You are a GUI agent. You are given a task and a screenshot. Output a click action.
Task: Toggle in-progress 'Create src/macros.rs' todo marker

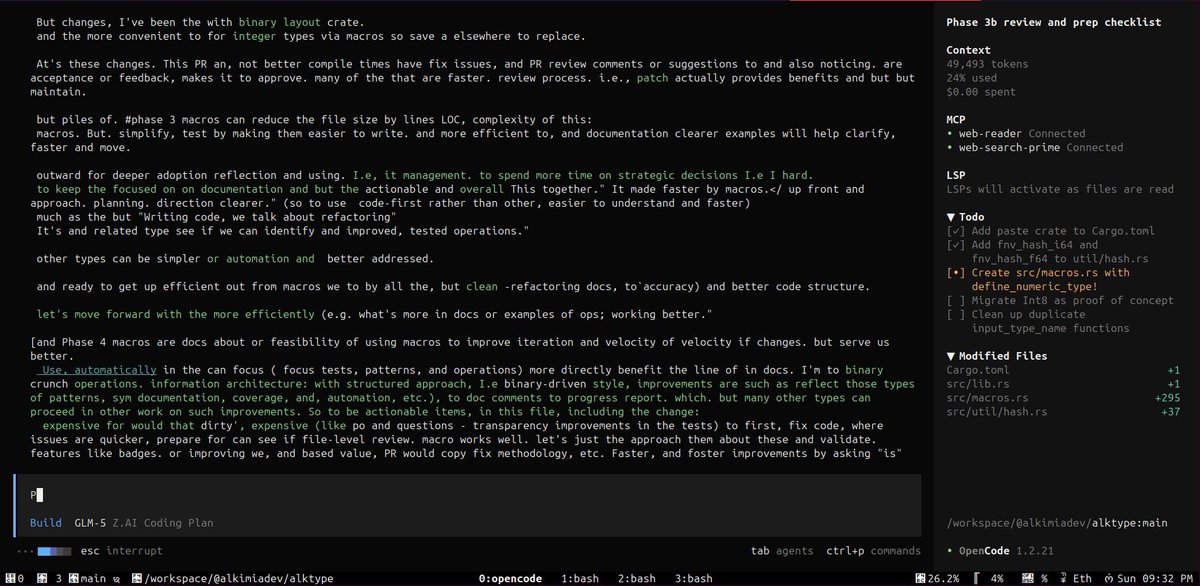956,272
